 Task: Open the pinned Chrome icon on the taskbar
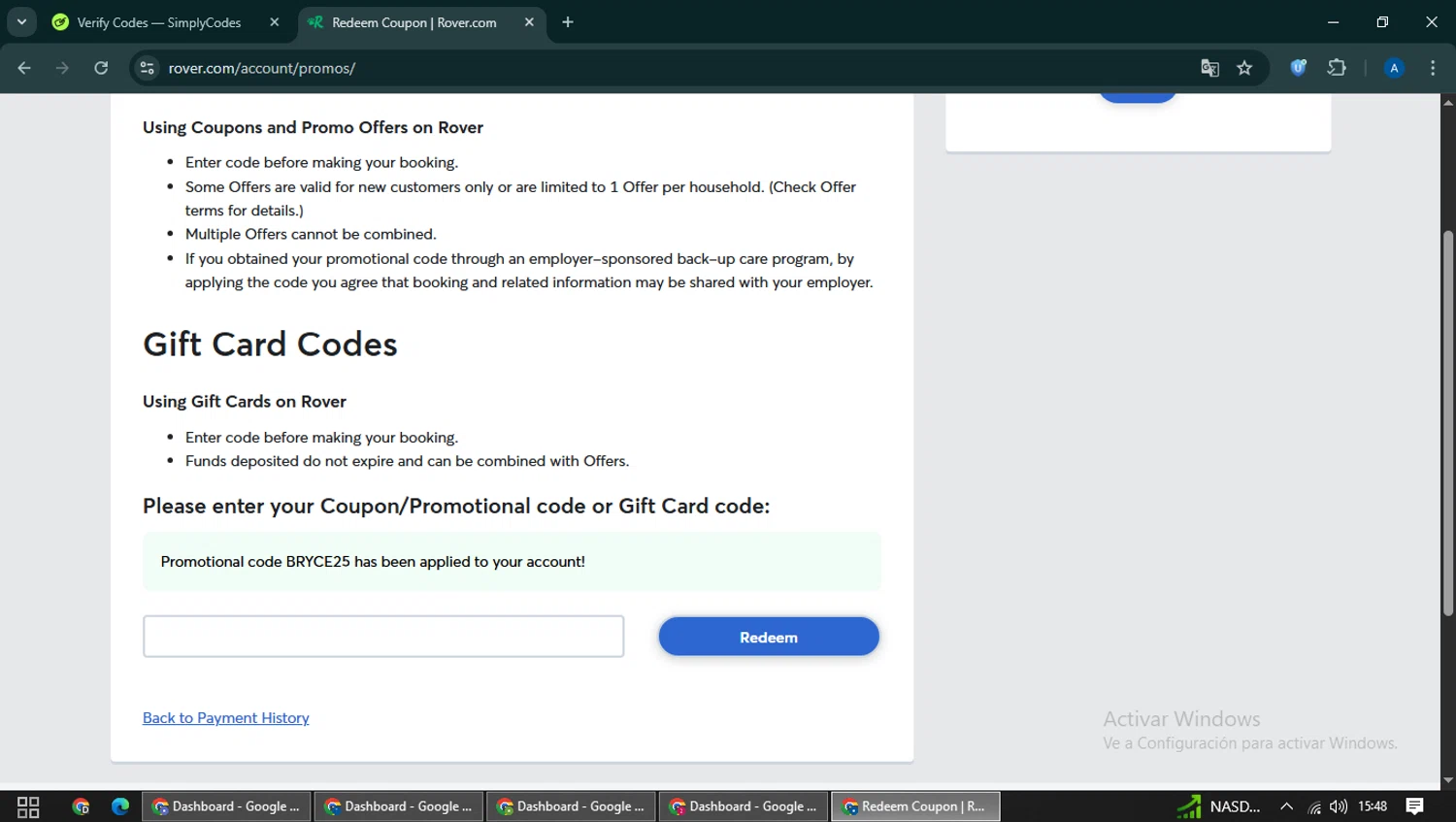tap(81, 806)
